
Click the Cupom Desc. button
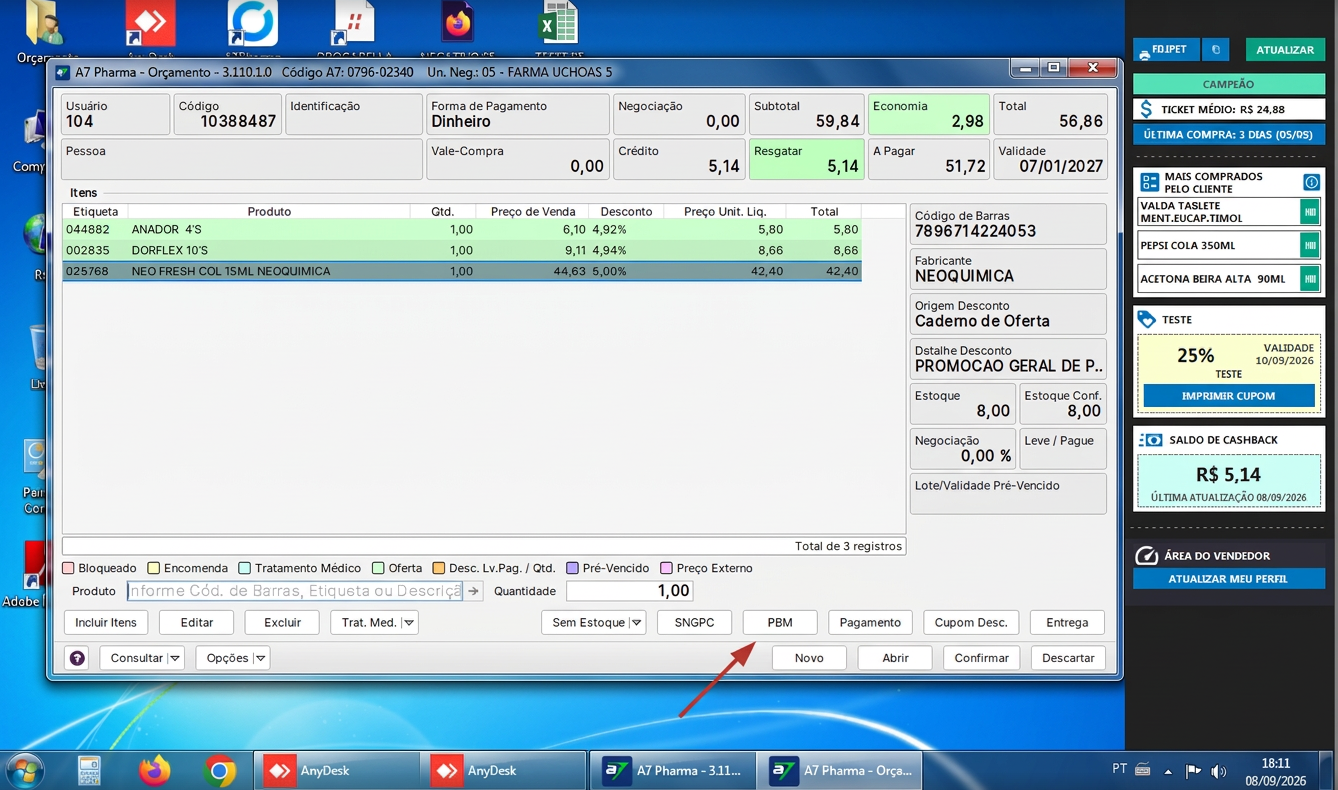pyautogui.click(x=971, y=622)
